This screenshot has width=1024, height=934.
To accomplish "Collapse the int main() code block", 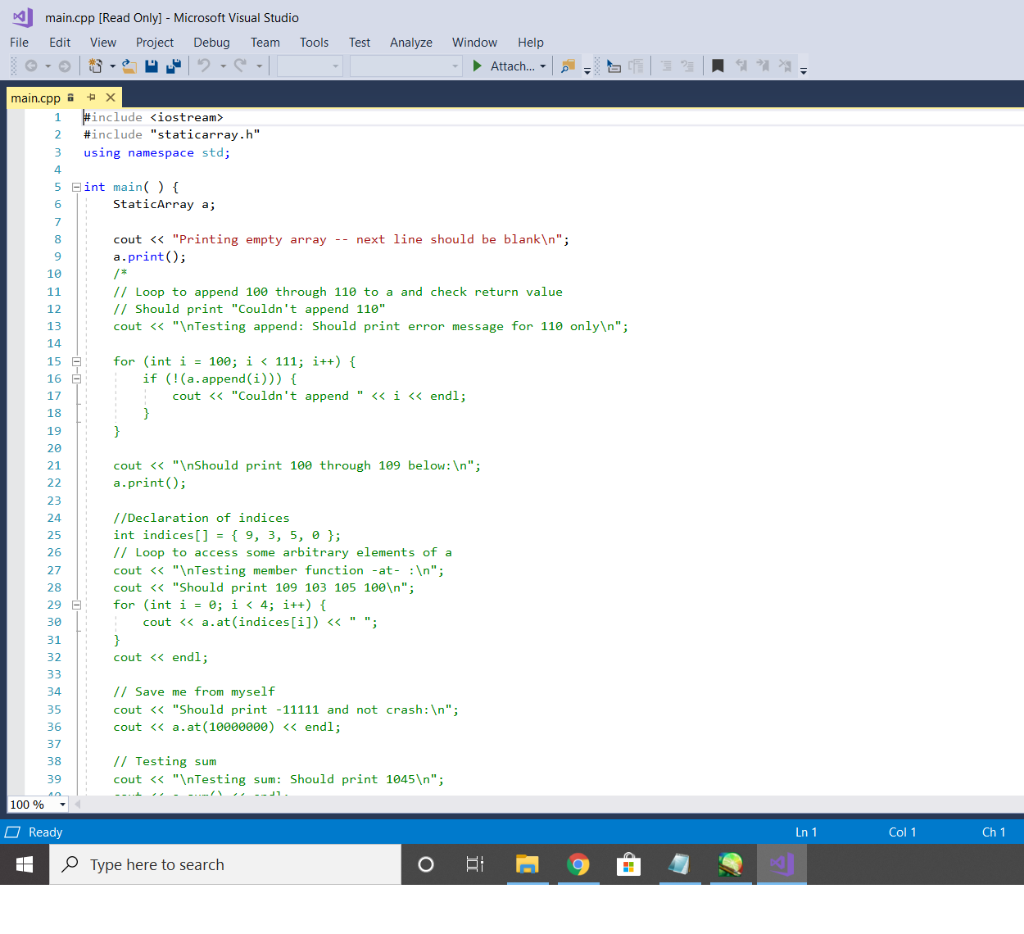I will click(x=76, y=187).
